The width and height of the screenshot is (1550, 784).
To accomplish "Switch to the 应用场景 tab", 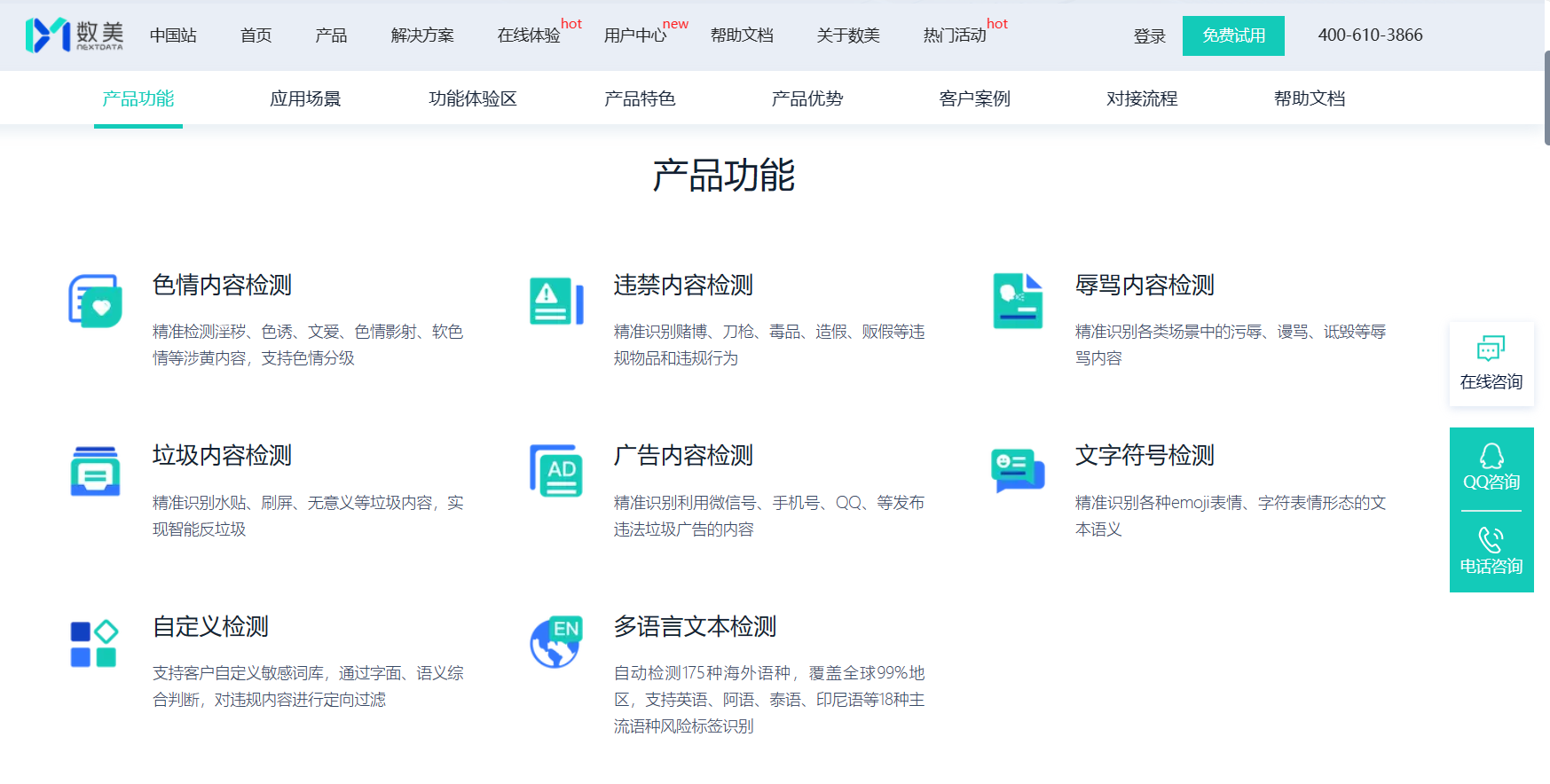I will point(305,98).
